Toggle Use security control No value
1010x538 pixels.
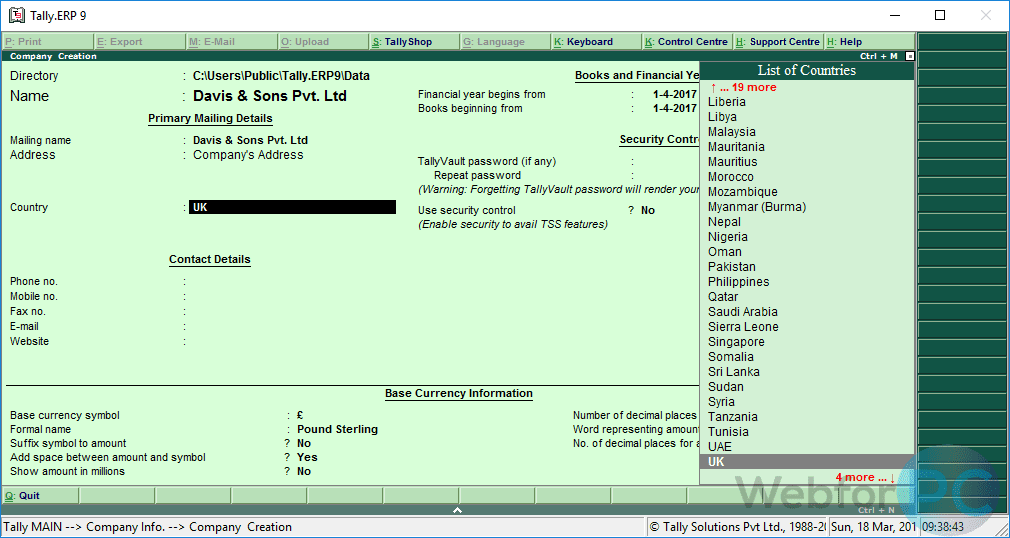[x=648, y=210]
